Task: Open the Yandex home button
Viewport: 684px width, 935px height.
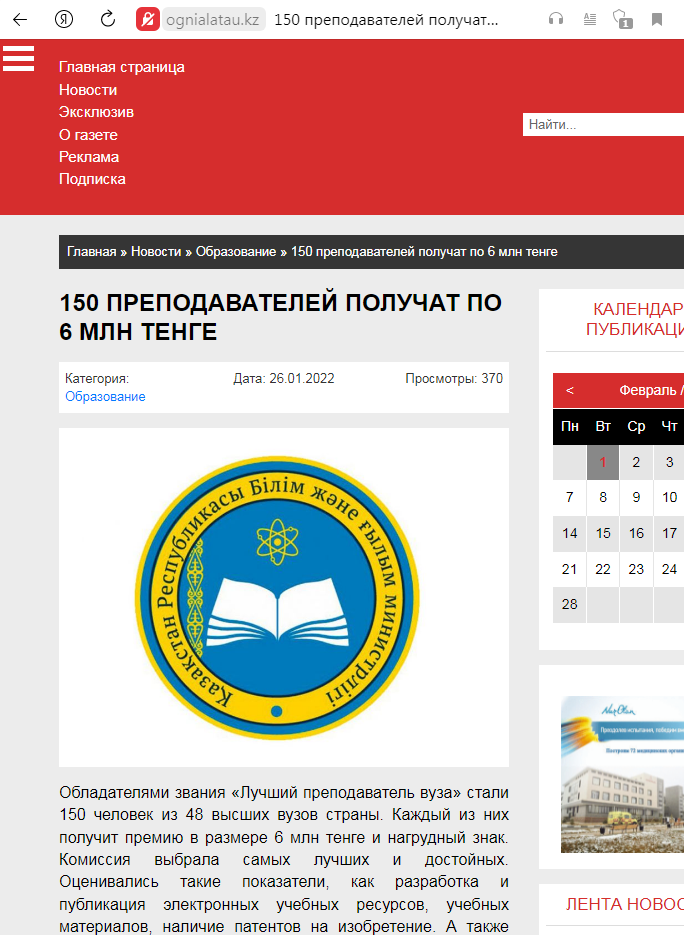Action: coord(64,19)
